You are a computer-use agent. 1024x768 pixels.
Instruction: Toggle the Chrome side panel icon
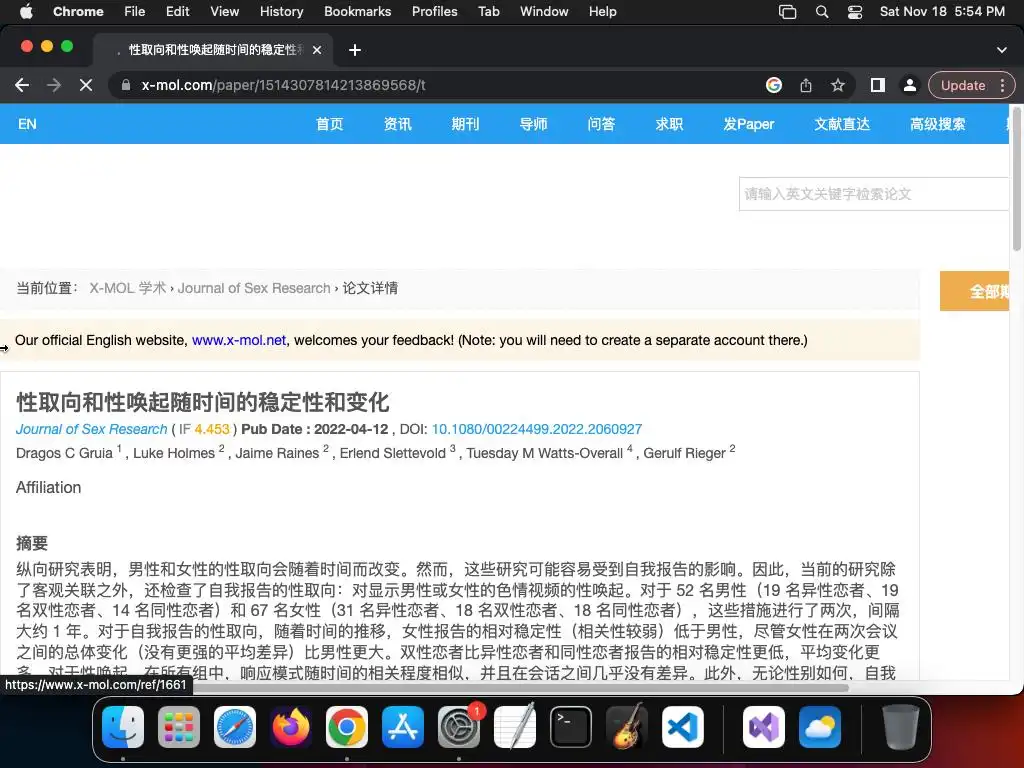(x=878, y=86)
